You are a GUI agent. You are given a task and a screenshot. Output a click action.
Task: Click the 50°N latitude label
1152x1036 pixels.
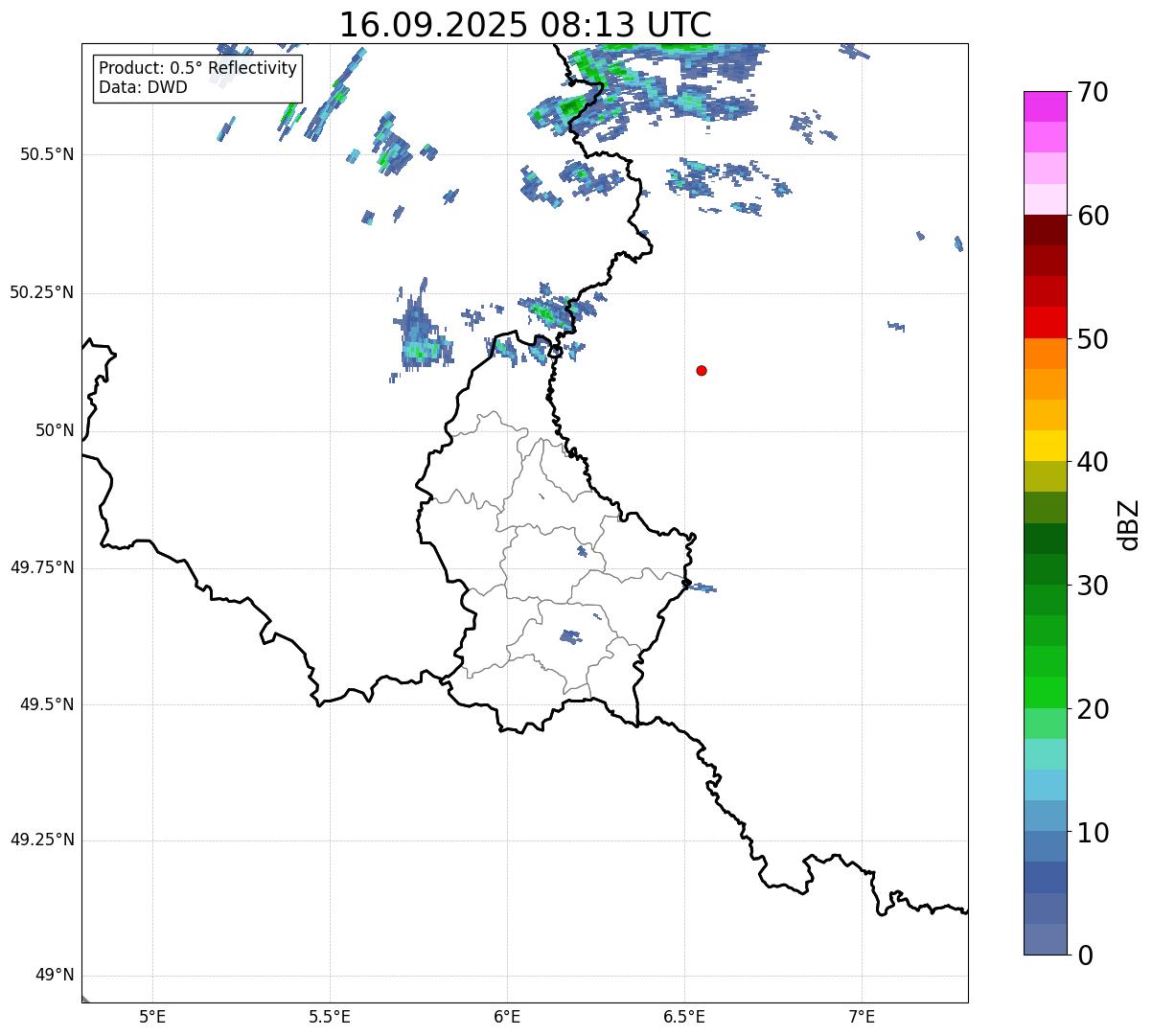pyautogui.click(x=54, y=430)
